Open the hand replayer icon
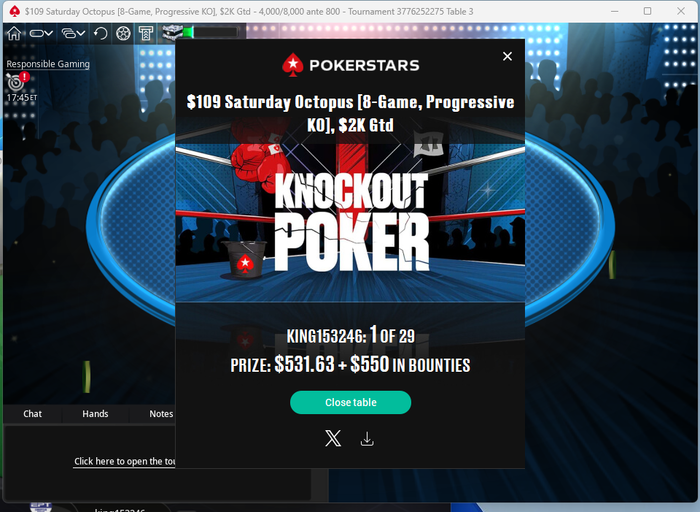The height and width of the screenshot is (512, 700). coord(101,33)
